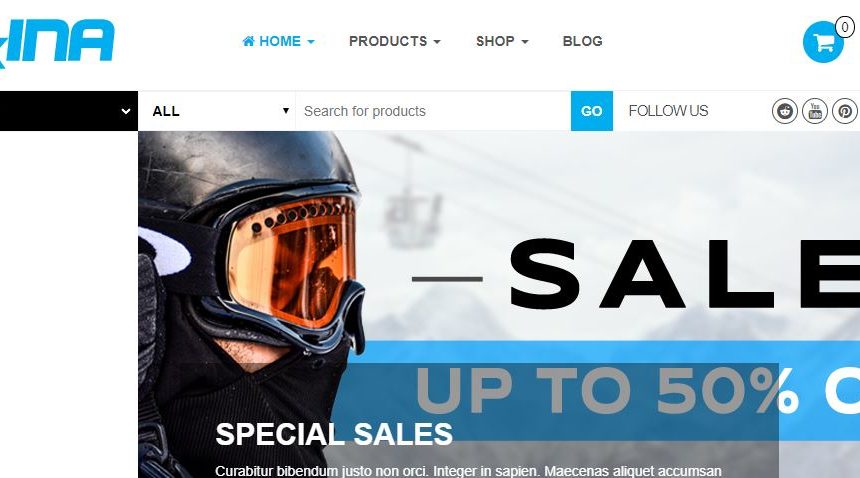This screenshot has height=478, width=860.
Task: Open the Pinterest profile icon
Action: 845,111
